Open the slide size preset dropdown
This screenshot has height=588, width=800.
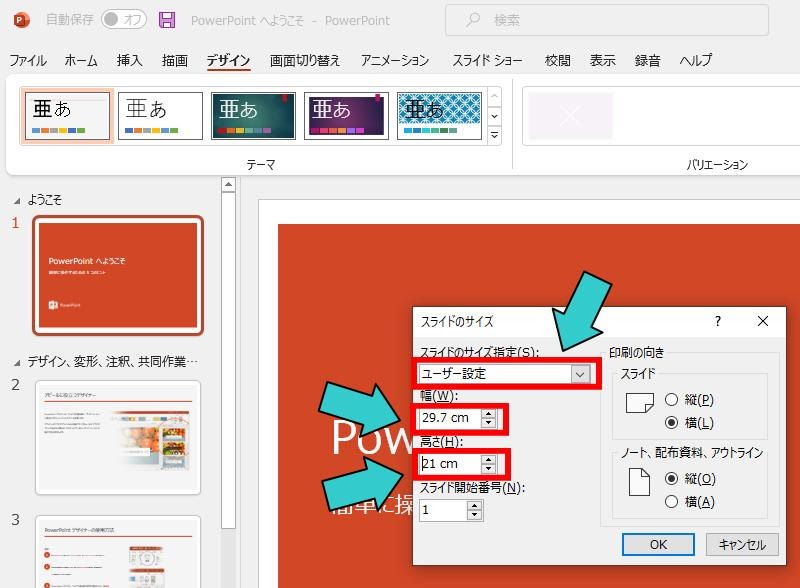coord(579,373)
